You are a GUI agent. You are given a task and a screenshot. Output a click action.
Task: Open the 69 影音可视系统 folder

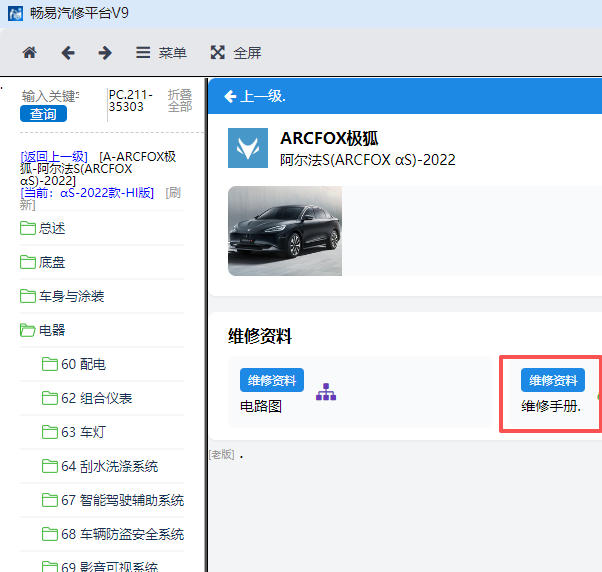[x=100, y=566]
